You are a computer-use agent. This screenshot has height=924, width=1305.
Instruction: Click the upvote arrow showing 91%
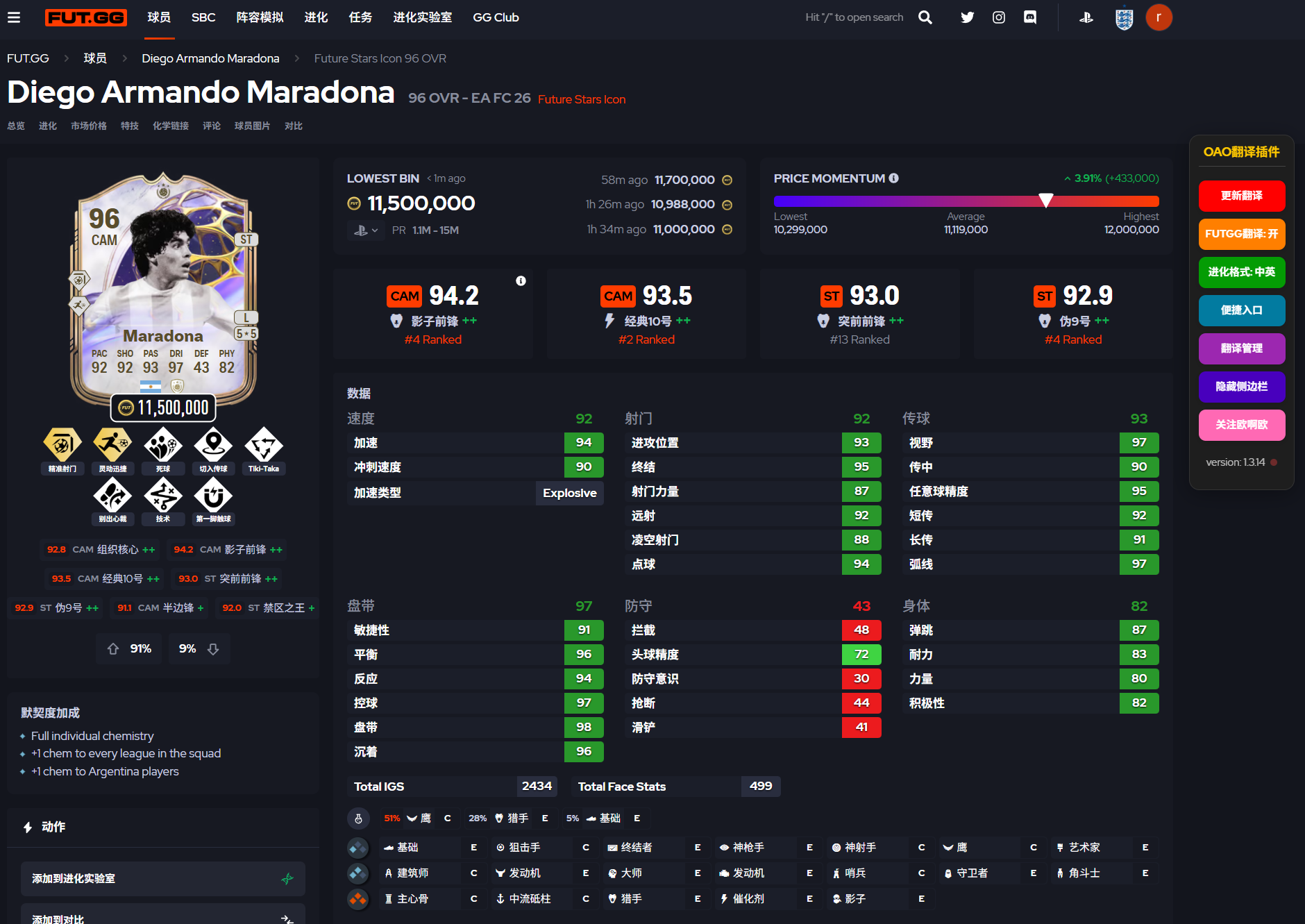click(x=113, y=648)
